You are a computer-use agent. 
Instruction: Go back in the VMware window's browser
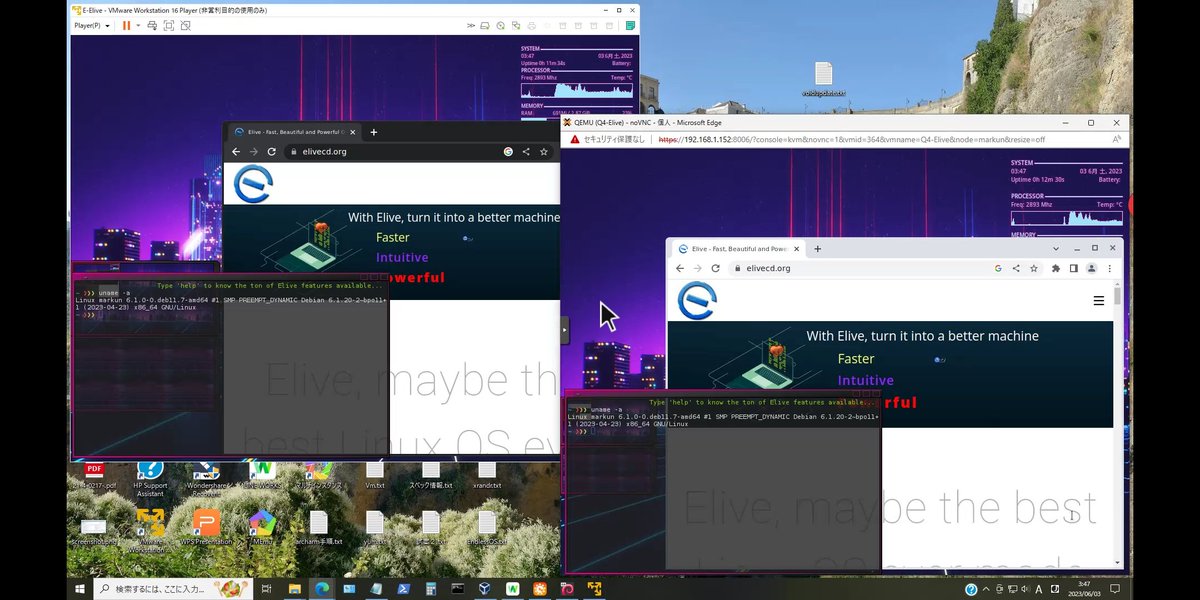tap(236, 152)
